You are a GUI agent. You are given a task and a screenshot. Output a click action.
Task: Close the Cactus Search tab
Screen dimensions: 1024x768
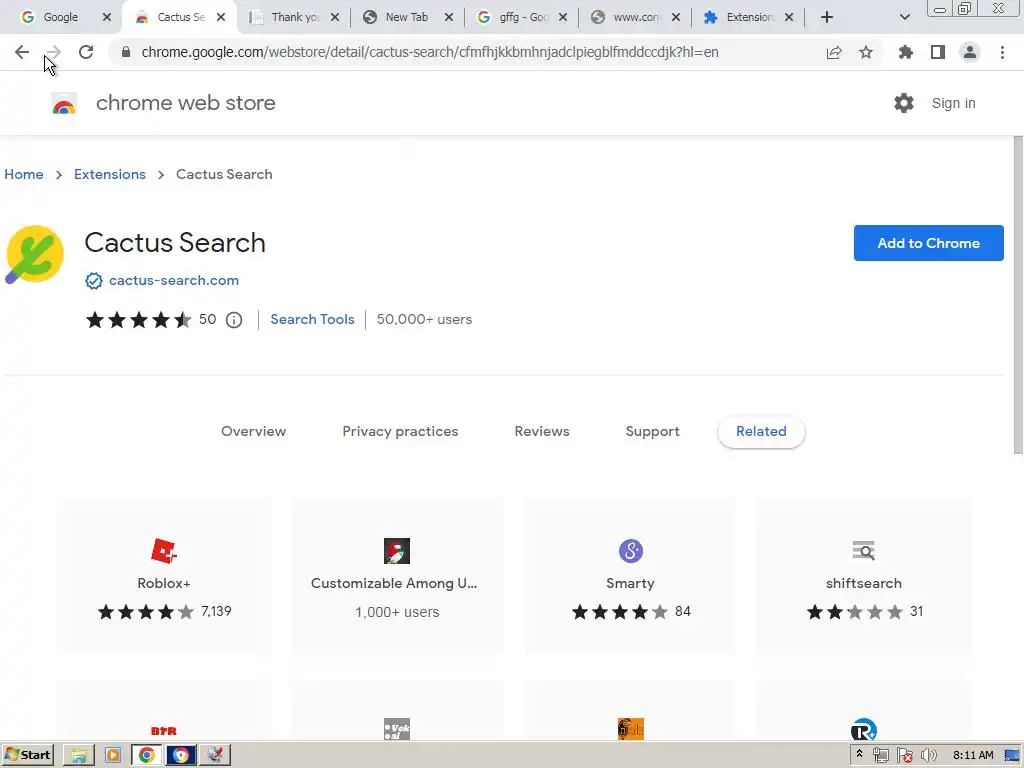(x=221, y=17)
